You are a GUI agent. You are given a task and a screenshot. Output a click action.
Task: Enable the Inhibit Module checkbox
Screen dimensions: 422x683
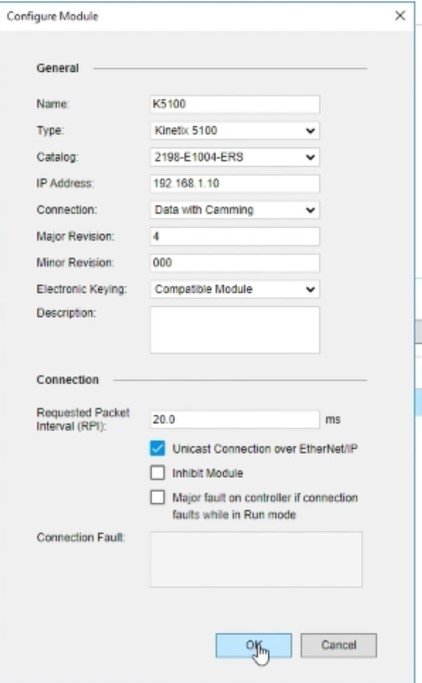pos(158,473)
